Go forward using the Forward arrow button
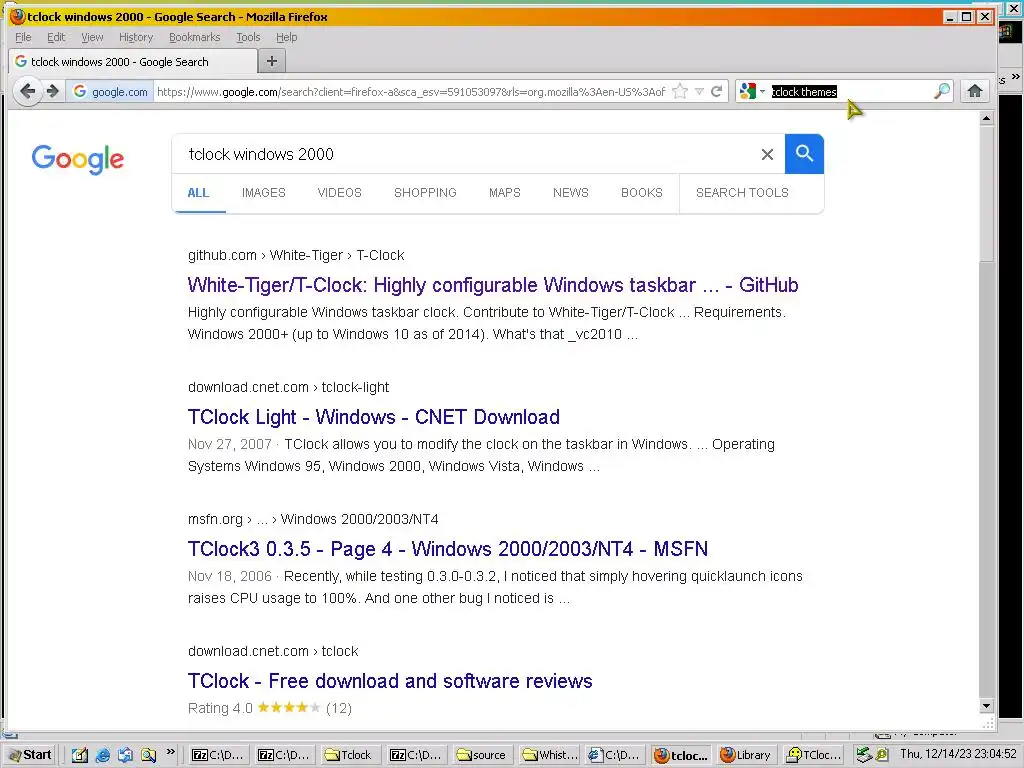Image resolution: width=1024 pixels, height=768 pixels. (x=53, y=91)
